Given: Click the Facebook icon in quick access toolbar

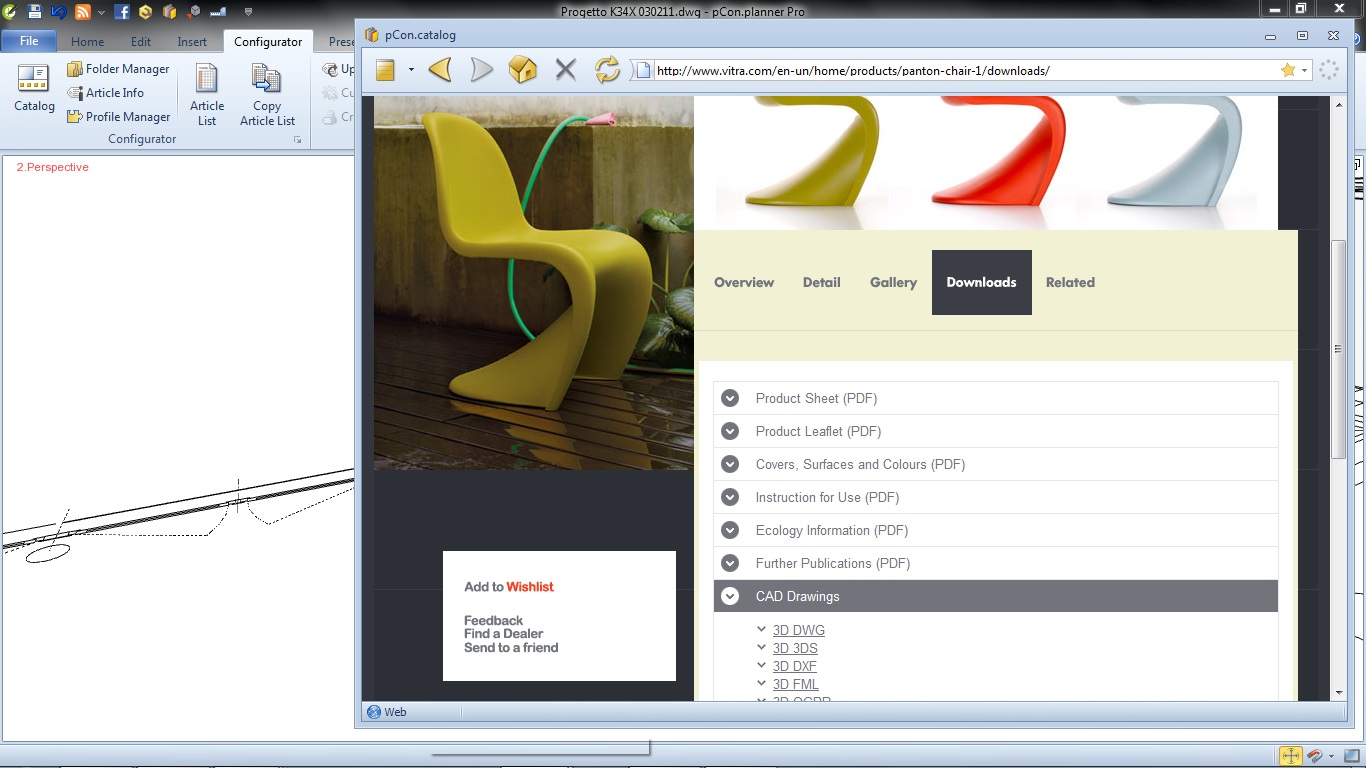Looking at the screenshot, I should 122,12.
